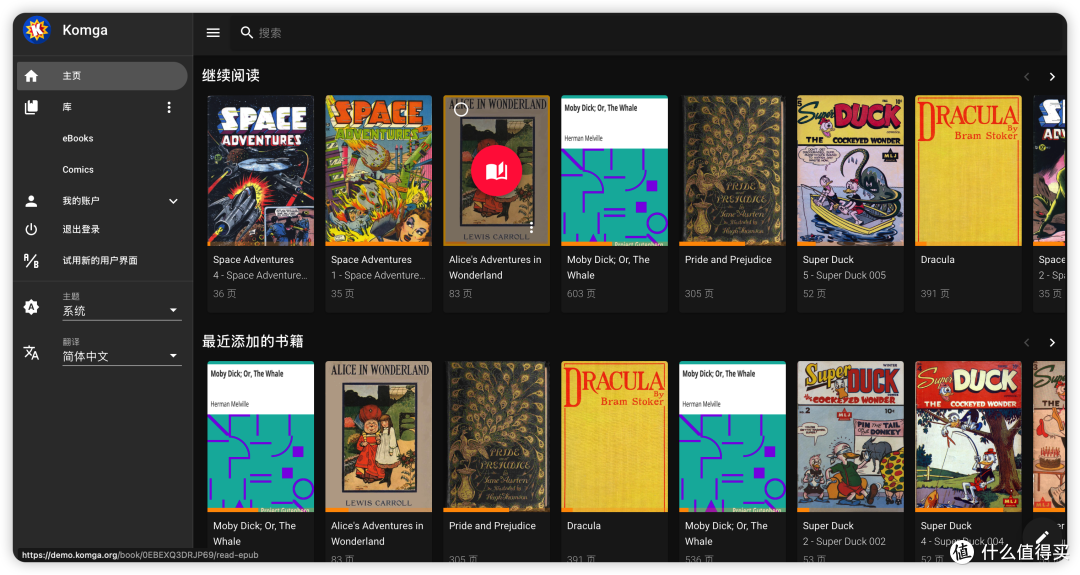Click title link 1 - Space Adventure...
Viewport: 1080px width, 575px height.
coord(377,275)
